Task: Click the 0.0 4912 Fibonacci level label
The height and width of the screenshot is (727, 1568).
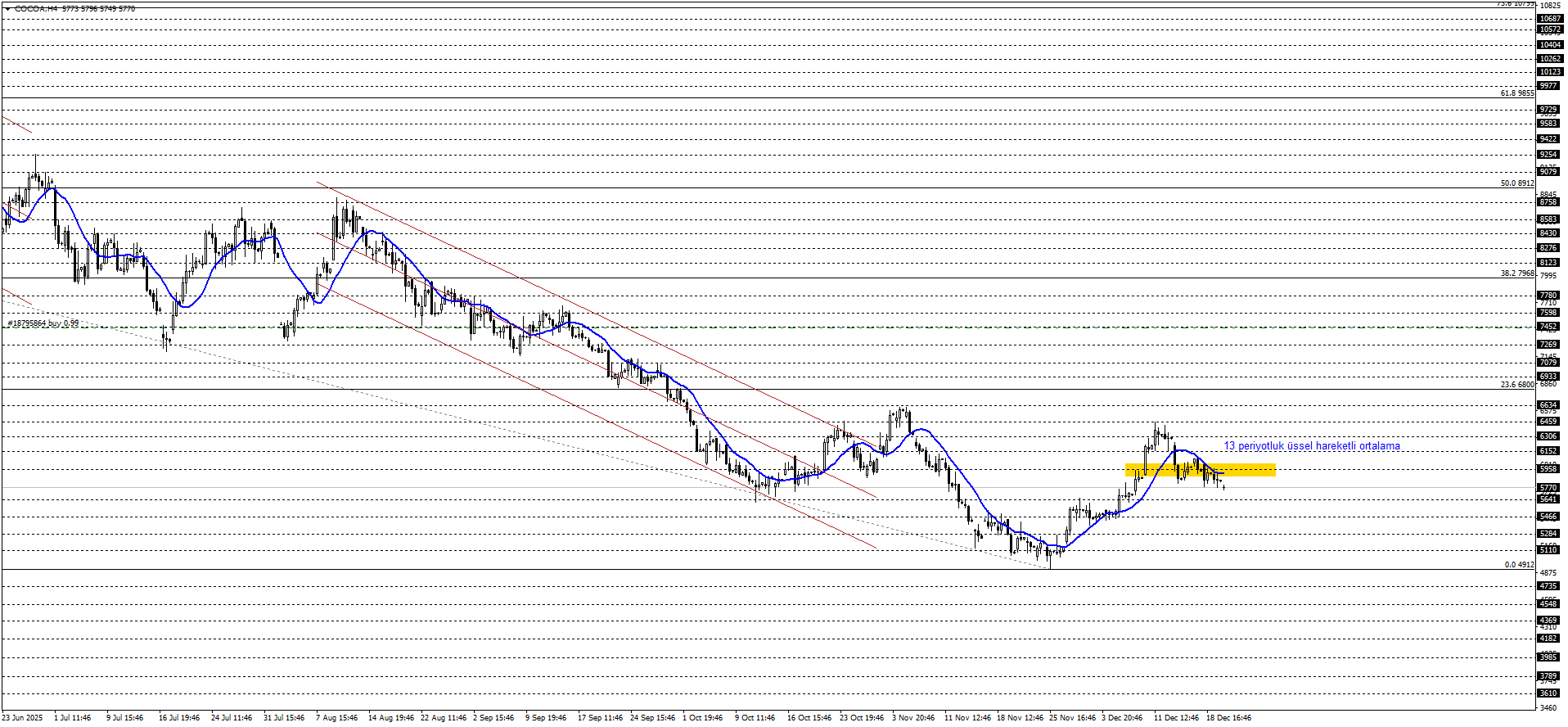Action: coord(1519,565)
